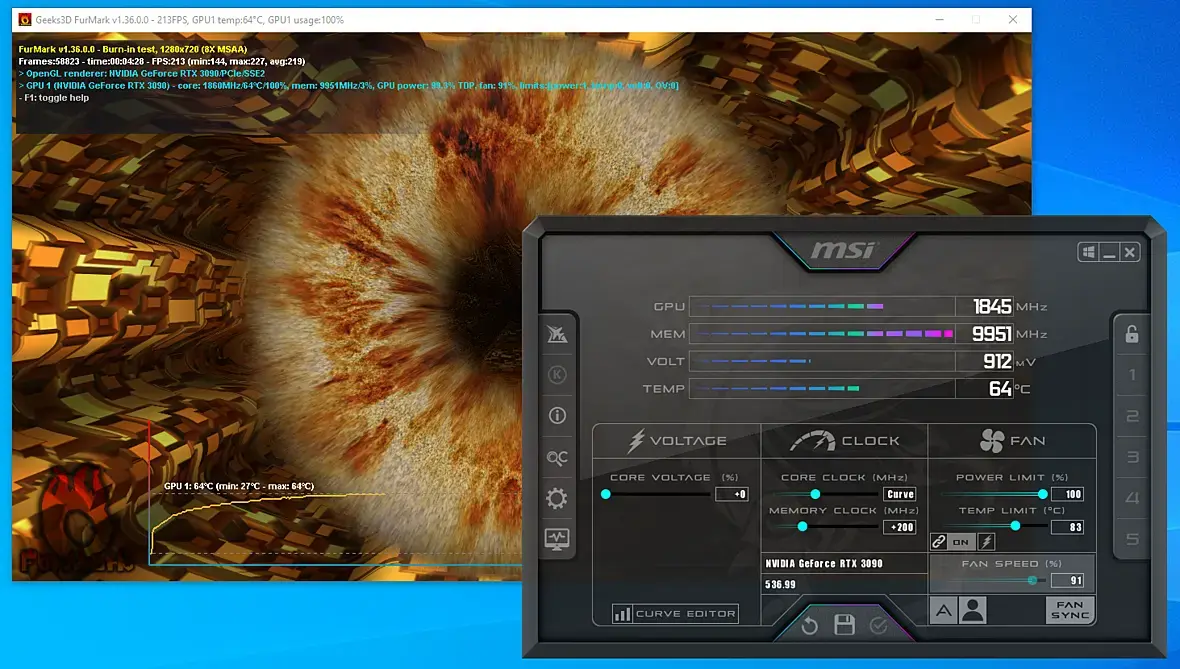
Task: Toggle the priority lightning bolt icon
Action: tap(987, 542)
